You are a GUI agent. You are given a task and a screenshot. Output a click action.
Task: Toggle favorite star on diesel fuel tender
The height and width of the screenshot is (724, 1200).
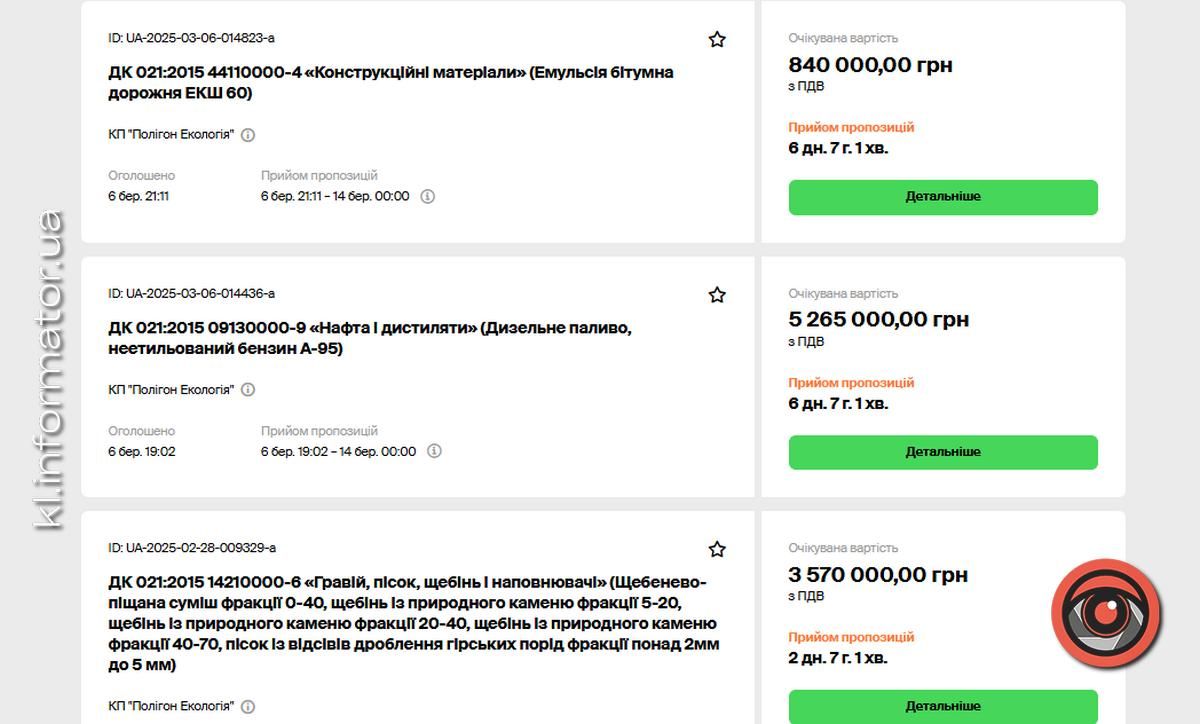coord(716,294)
